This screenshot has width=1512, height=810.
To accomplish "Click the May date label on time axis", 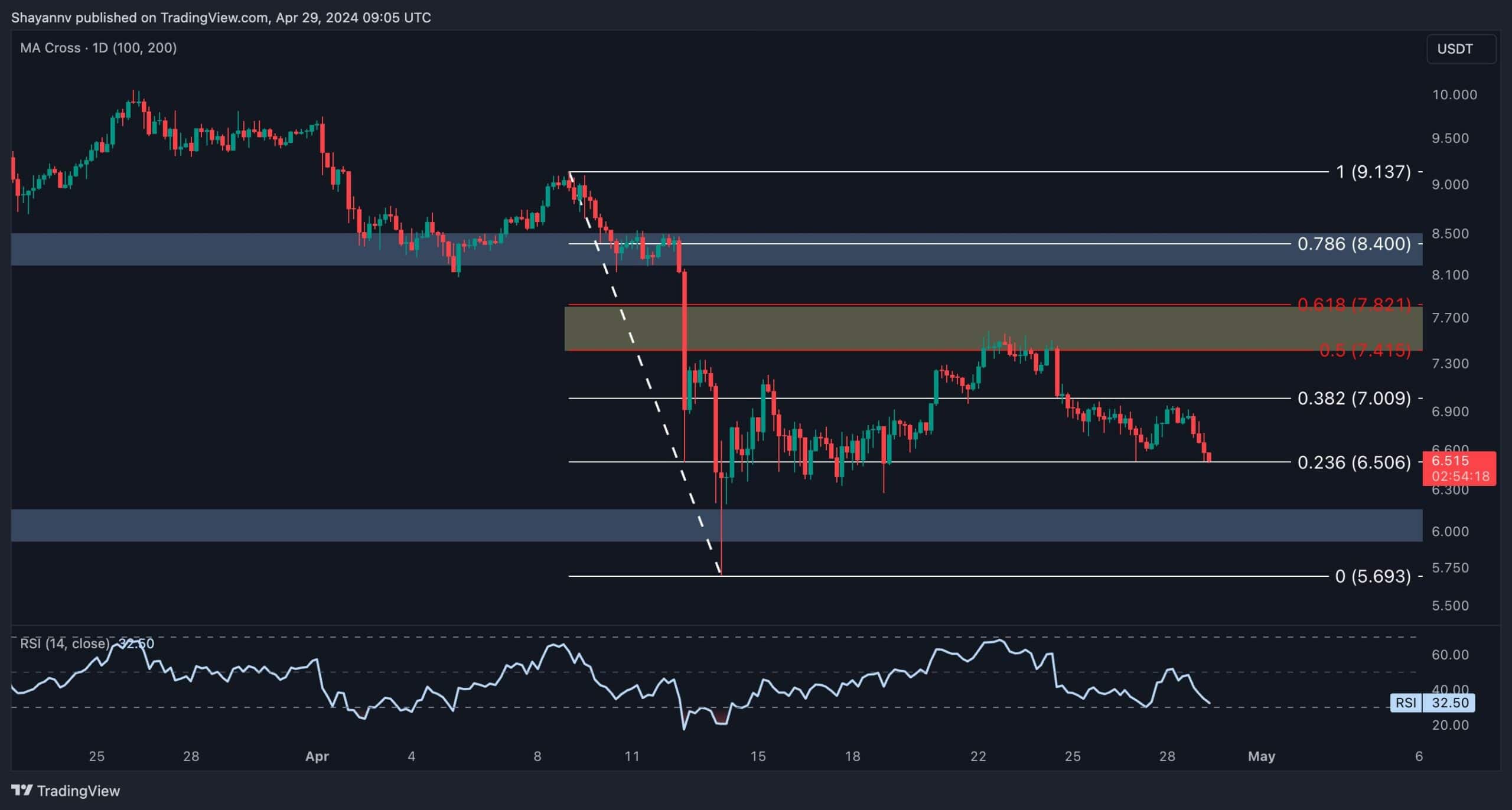I will [x=1261, y=756].
